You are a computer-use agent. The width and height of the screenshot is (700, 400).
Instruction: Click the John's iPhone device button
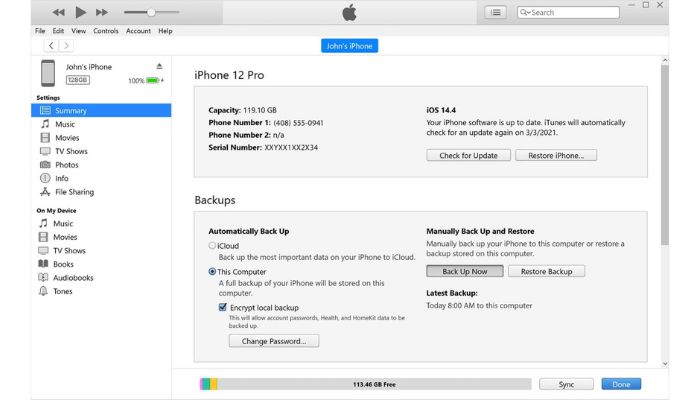click(350, 46)
